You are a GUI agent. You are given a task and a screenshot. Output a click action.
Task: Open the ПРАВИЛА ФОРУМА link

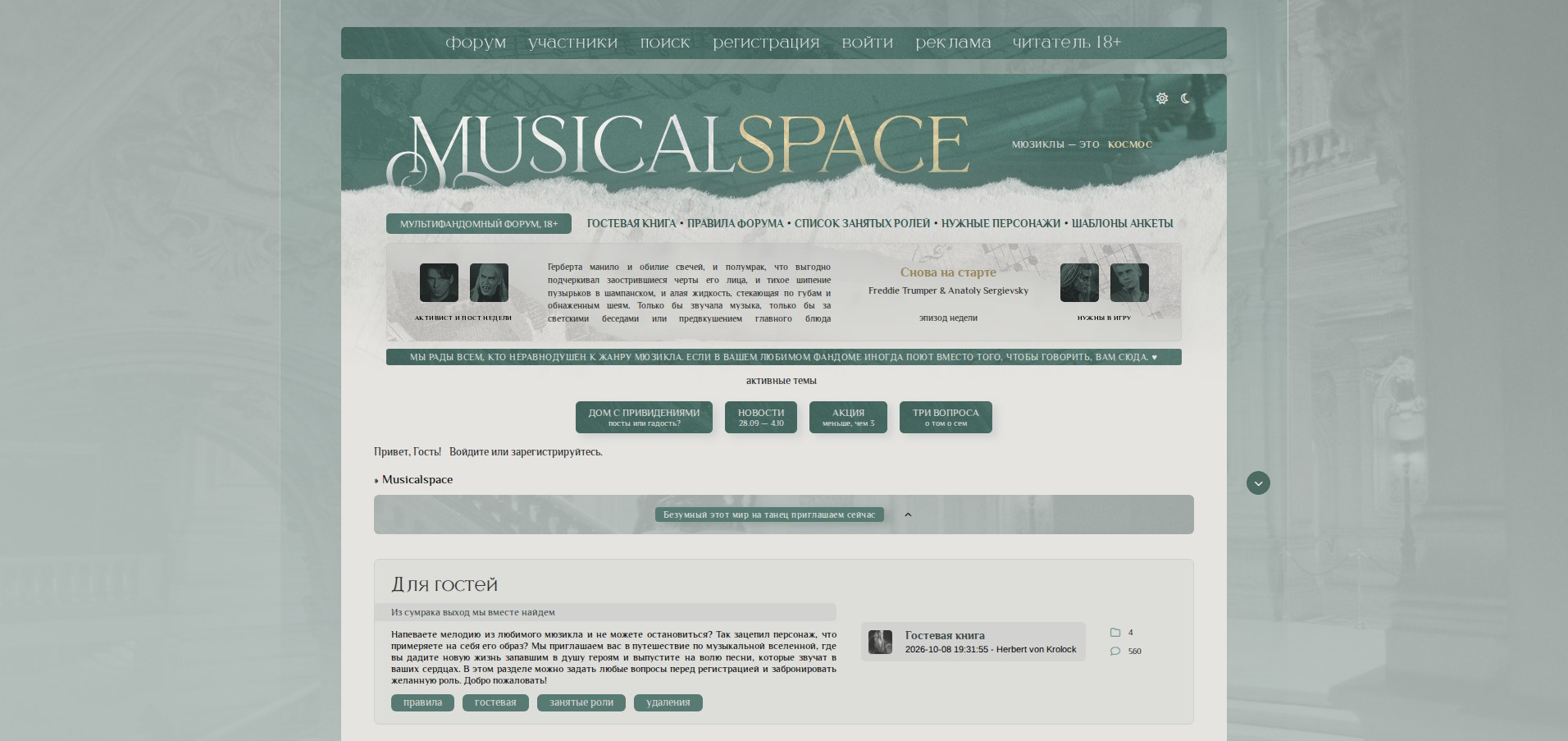tap(735, 223)
